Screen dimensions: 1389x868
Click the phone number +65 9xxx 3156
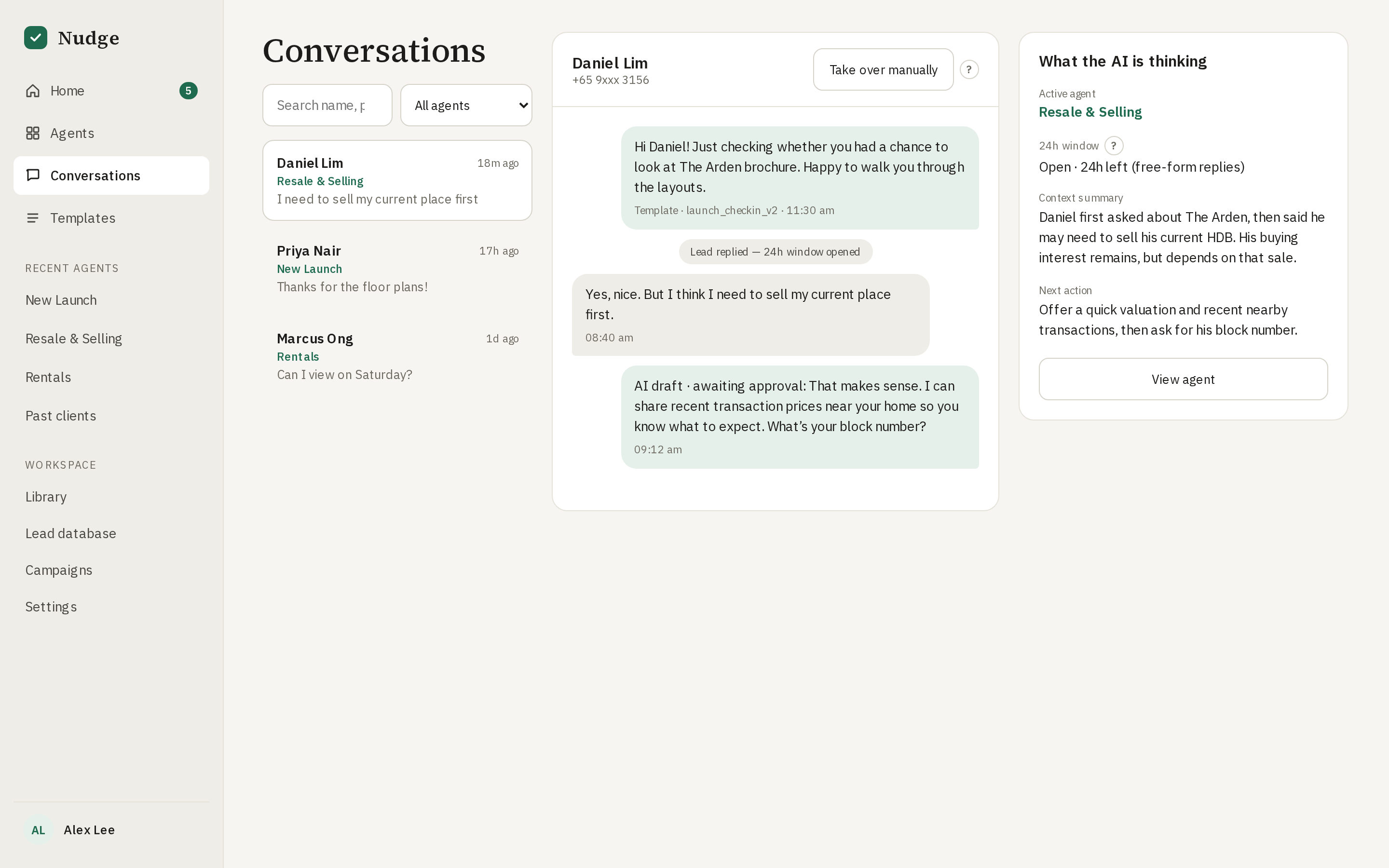point(610,80)
